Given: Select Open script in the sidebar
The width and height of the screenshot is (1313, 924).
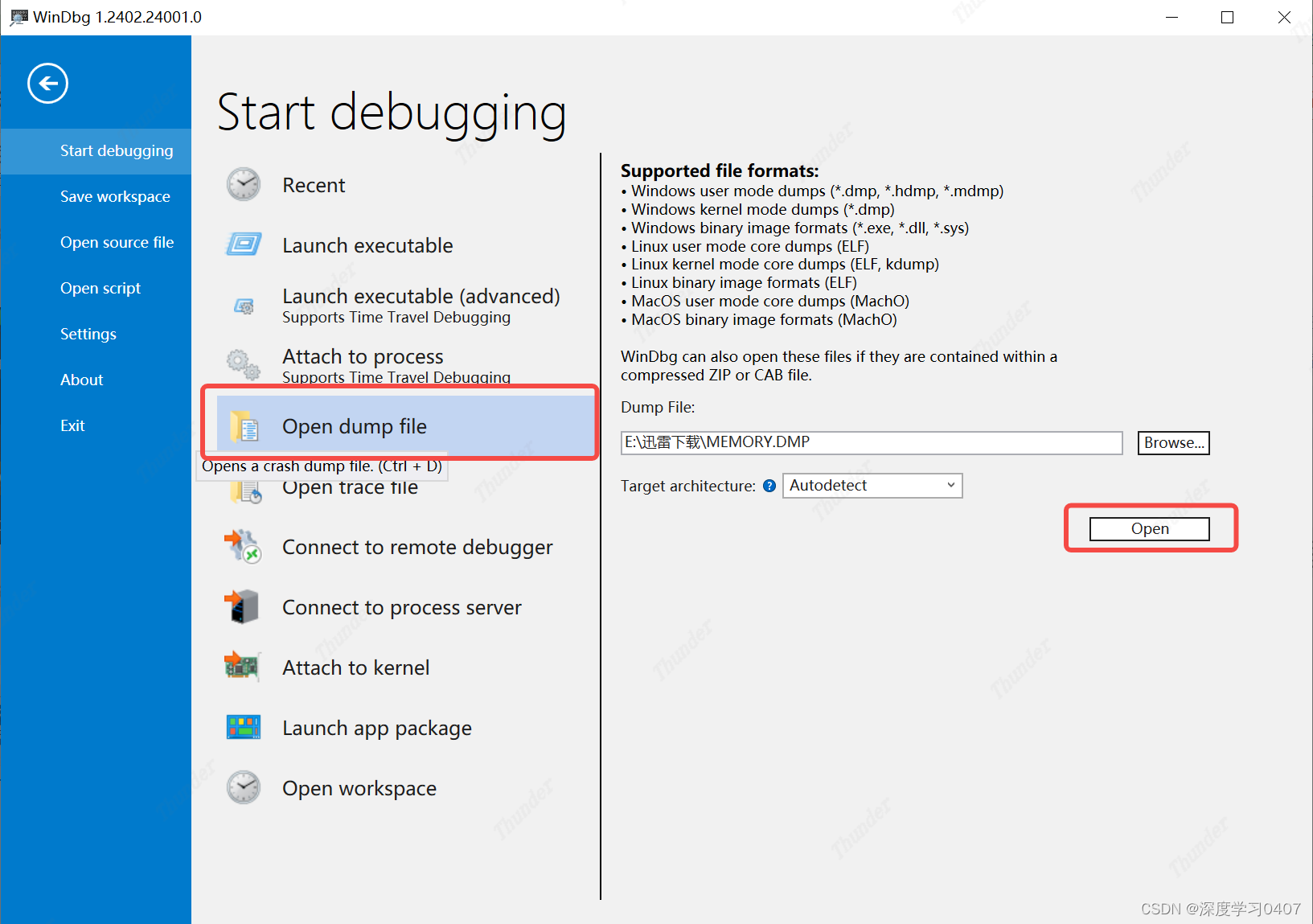Looking at the screenshot, I should point(101,288).
